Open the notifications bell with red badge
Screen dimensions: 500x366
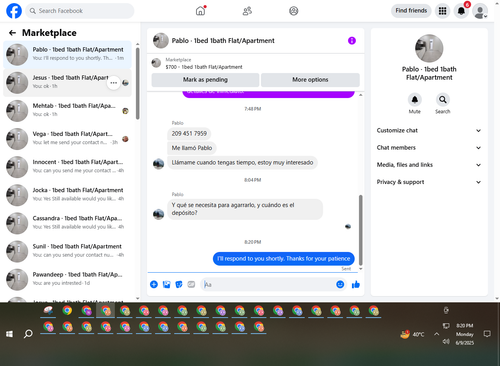click(461, 11)
